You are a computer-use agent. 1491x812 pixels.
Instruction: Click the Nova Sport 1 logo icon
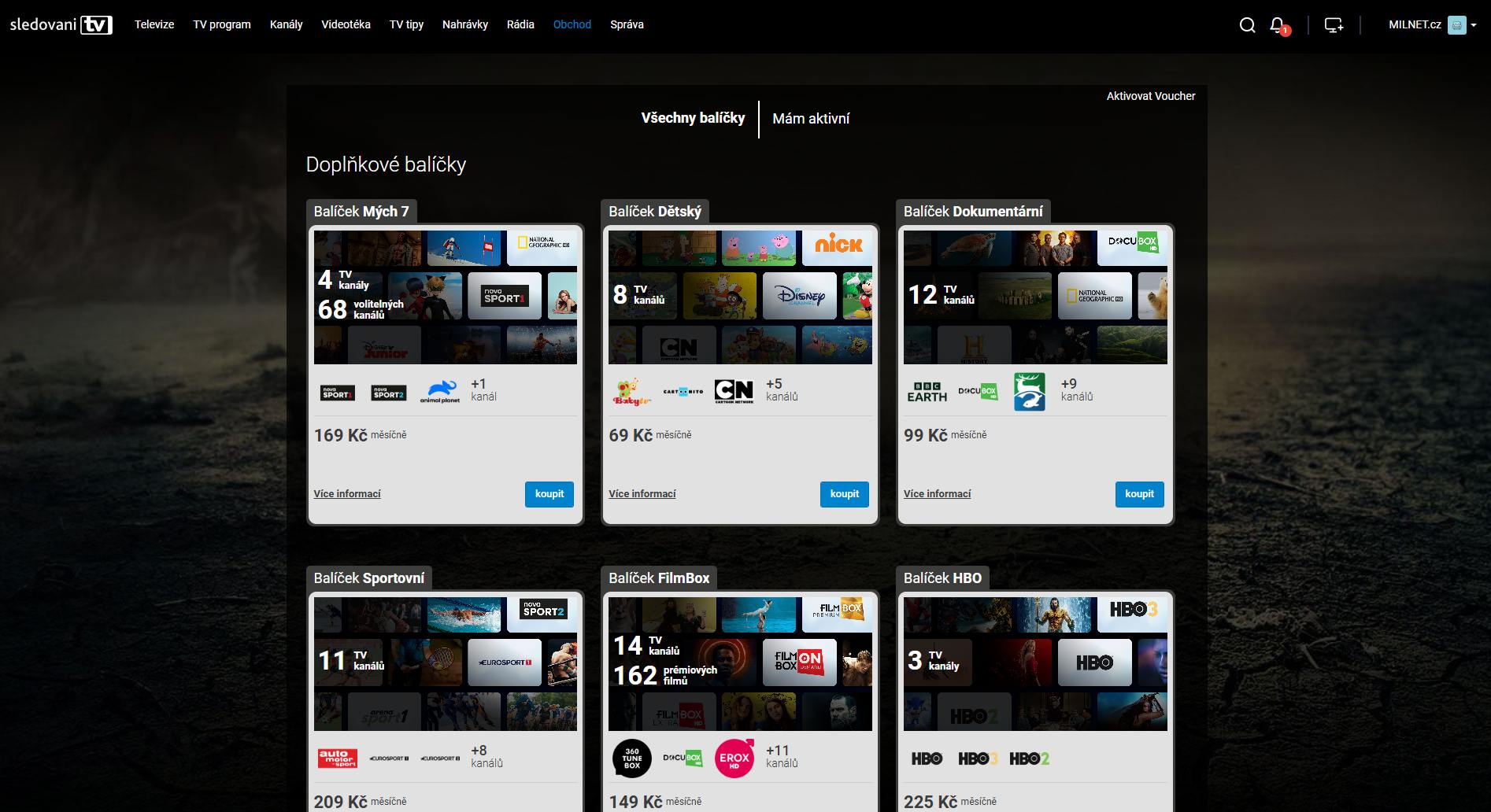click(338, 393)
